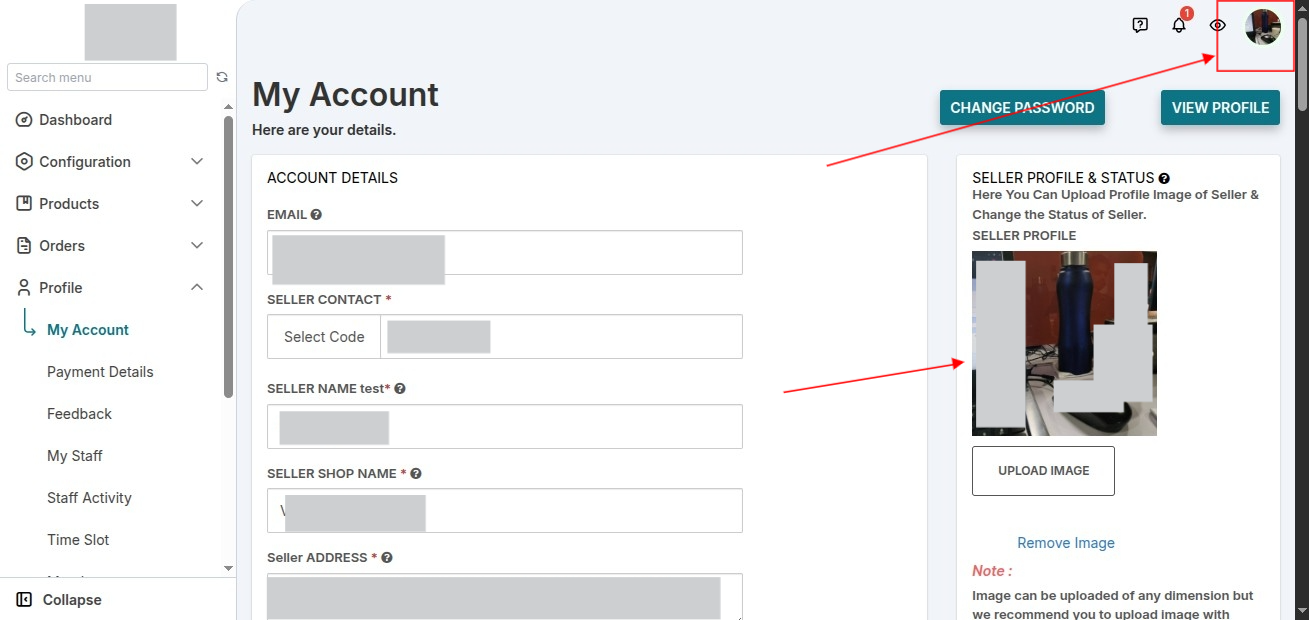Focus the Search menu input field
1309x620 pixels.
click(107, 77)
